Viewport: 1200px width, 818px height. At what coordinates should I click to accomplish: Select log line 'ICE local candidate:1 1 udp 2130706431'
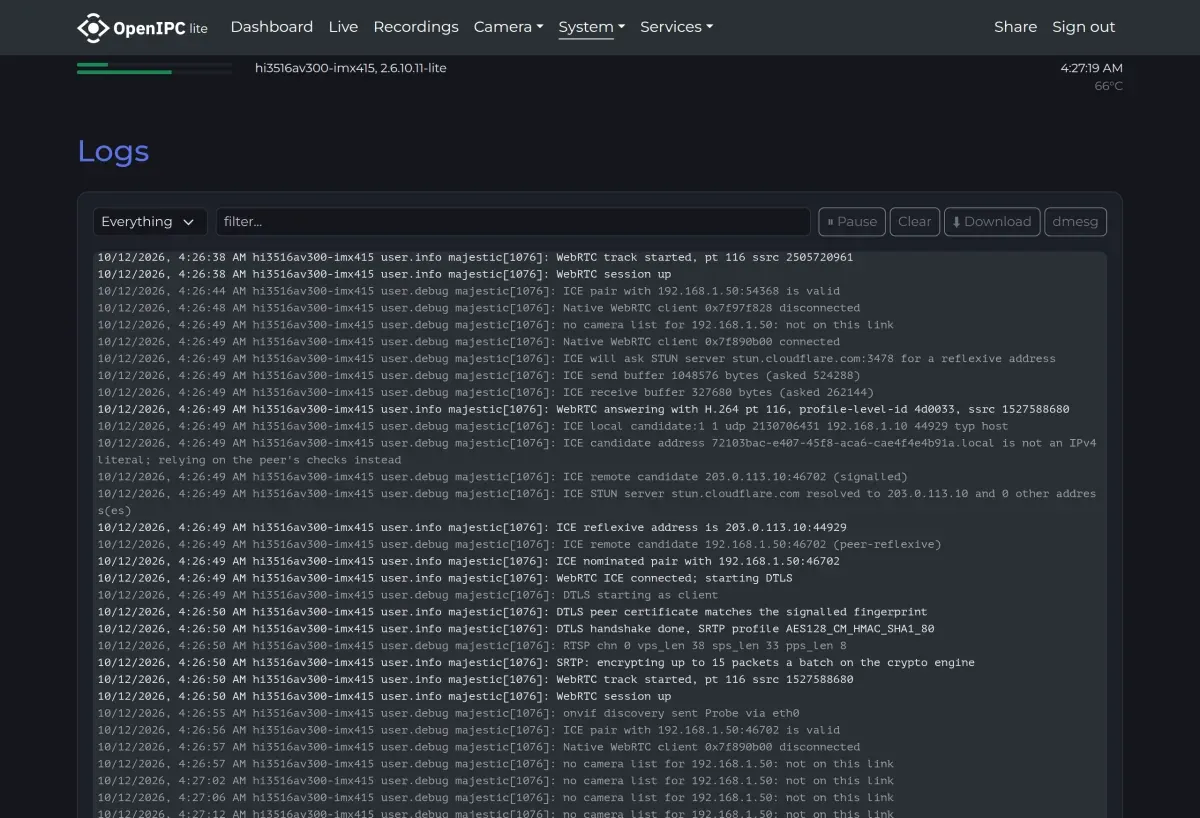pyautogui.click(x=553, y=427)
